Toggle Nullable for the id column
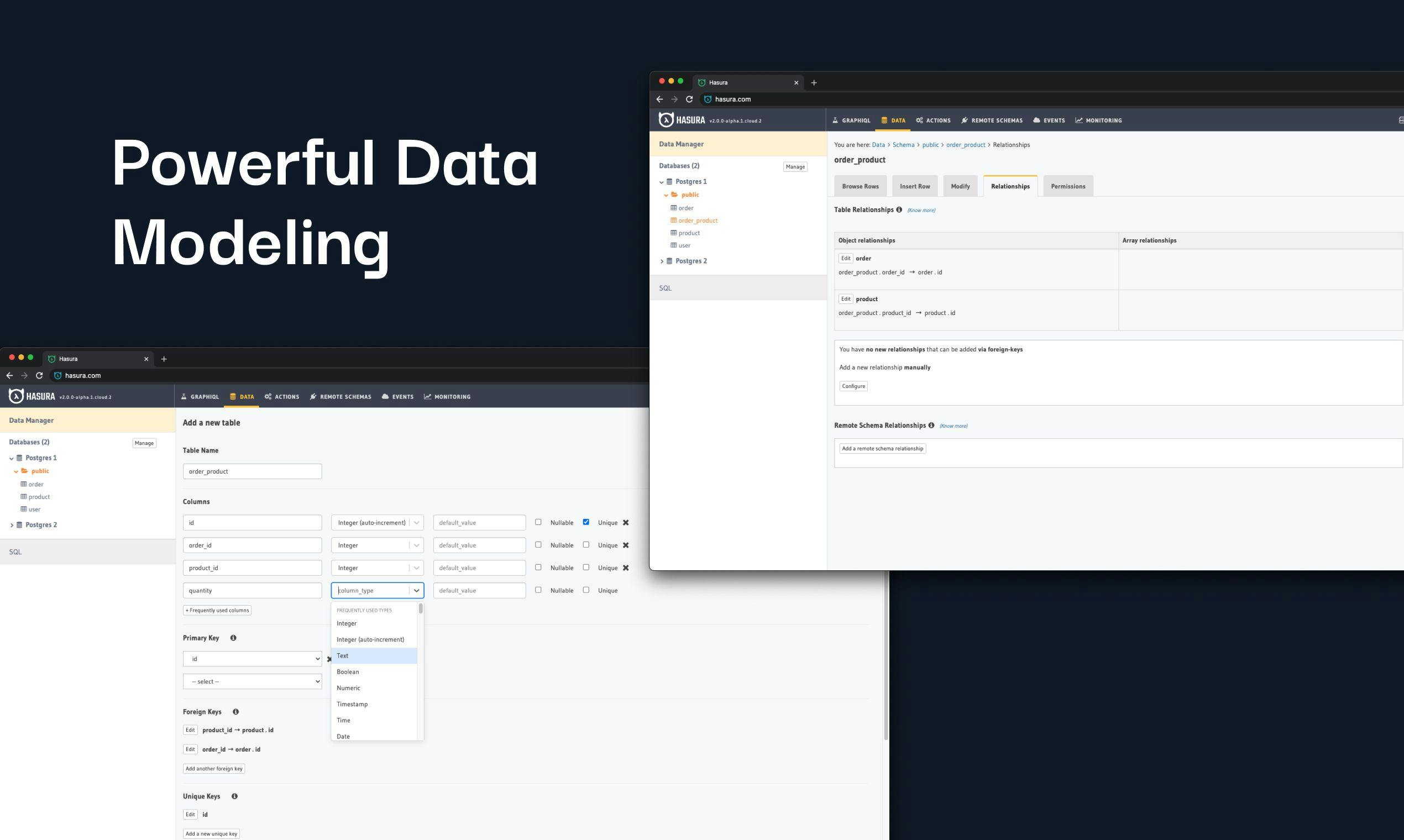1404x840 pixels. pos(538,522)
